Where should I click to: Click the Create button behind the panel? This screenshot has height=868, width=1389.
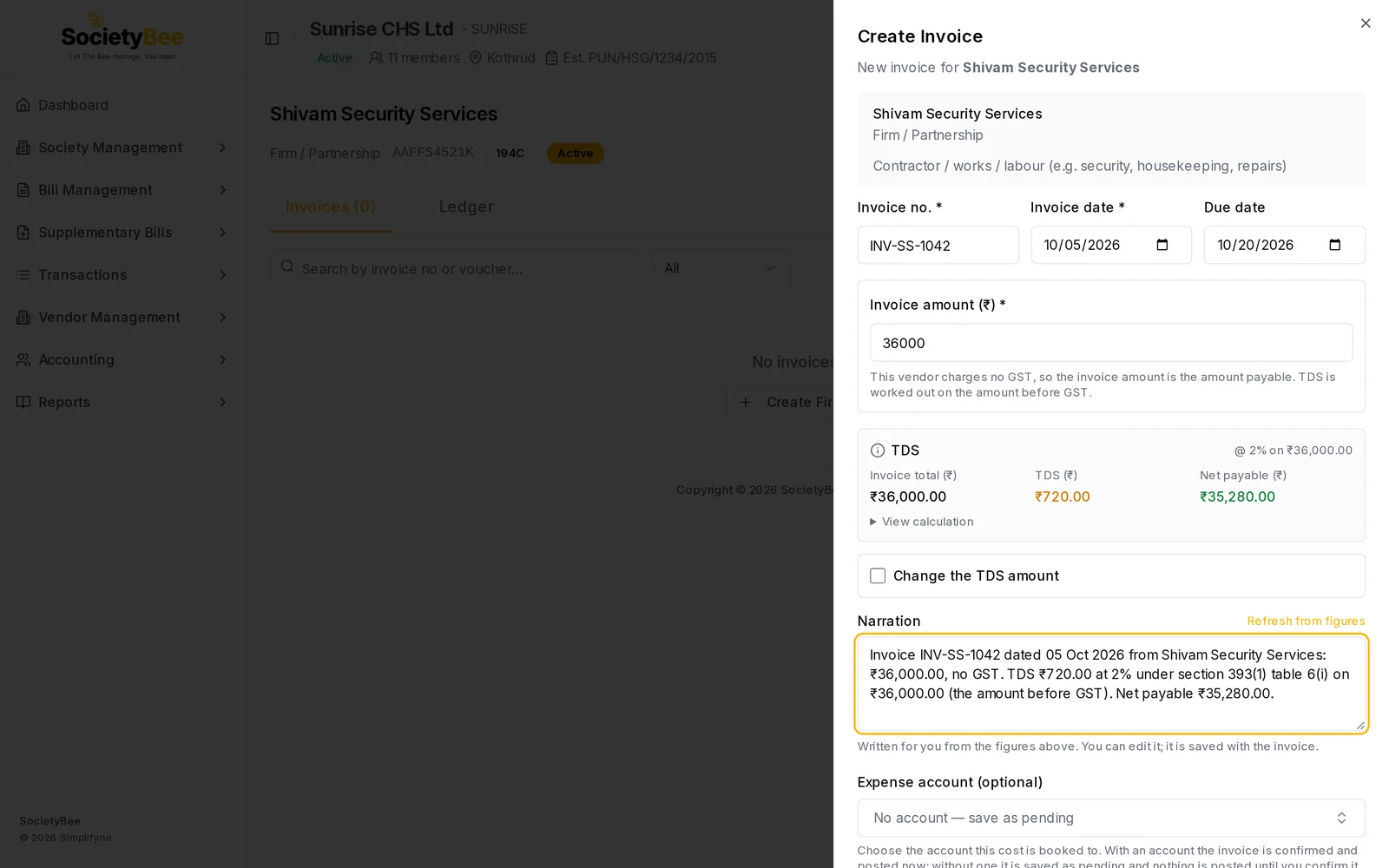[781, 402]
